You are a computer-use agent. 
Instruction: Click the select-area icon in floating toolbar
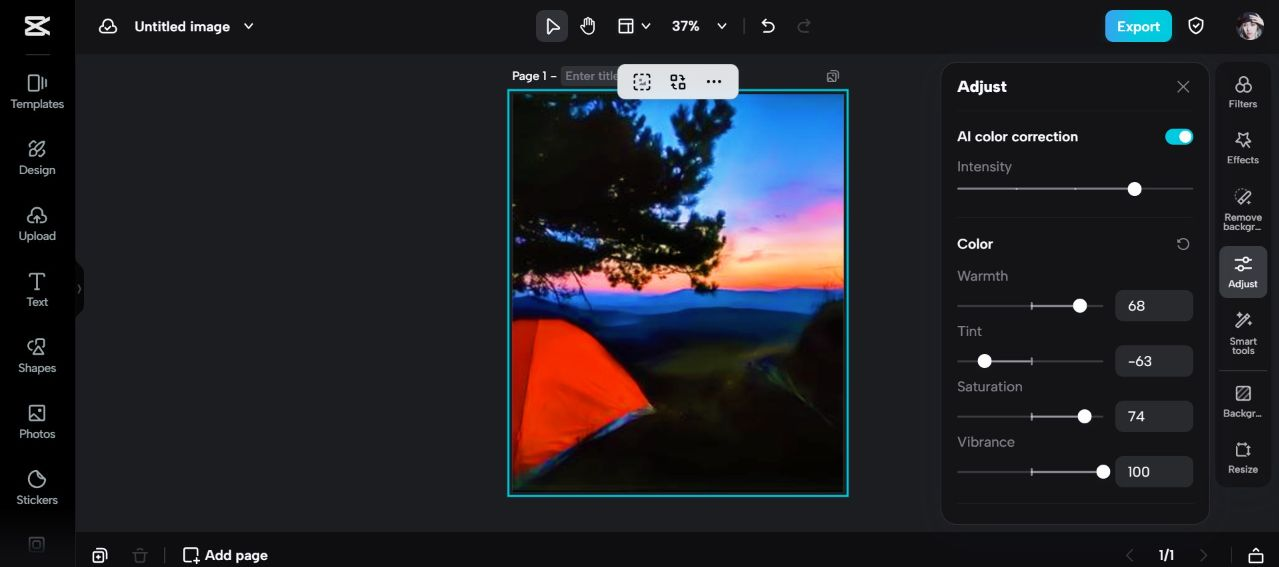642,82
